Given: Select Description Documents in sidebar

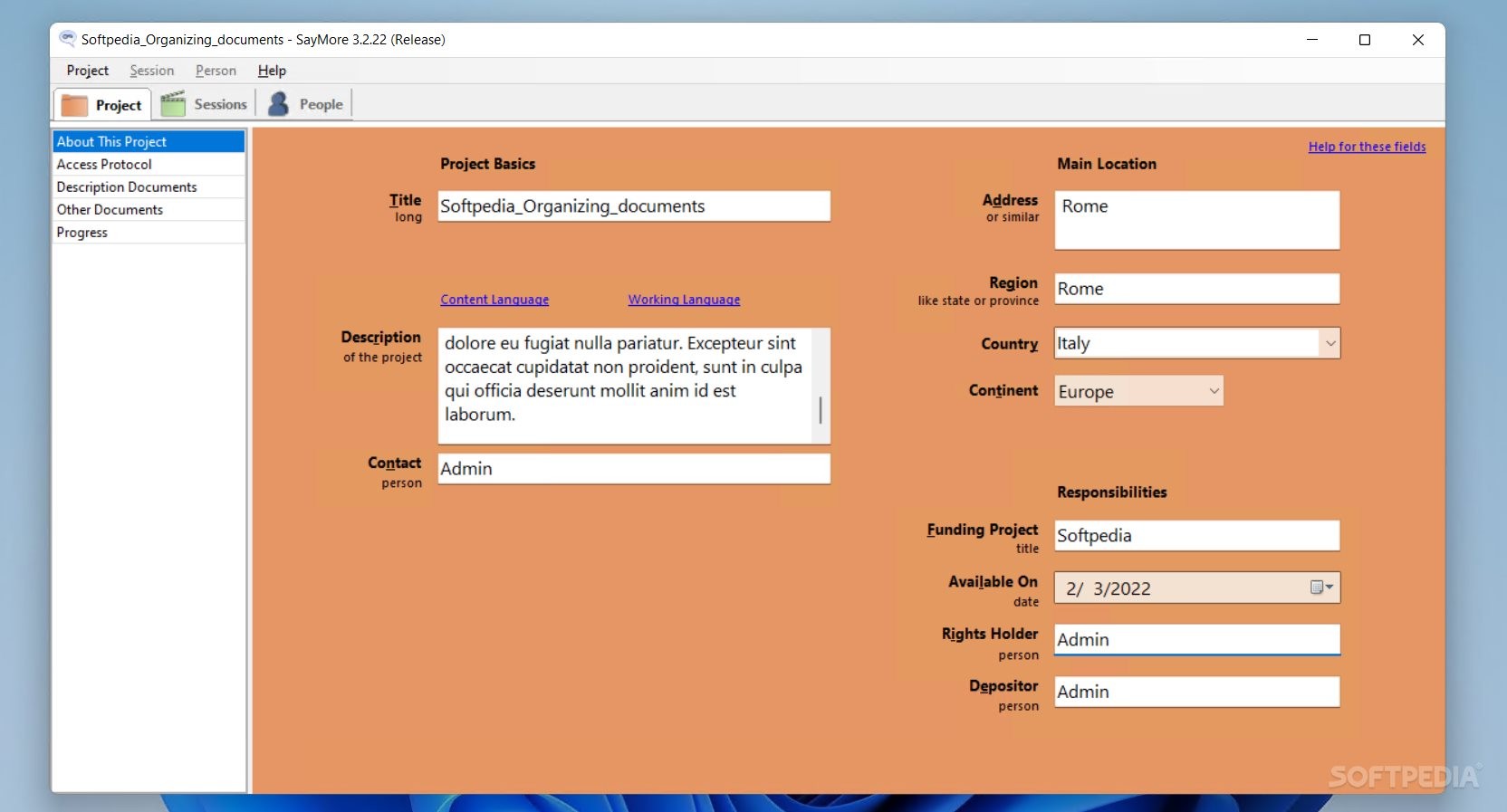Looking at the screenshot, I should point(149,186).
